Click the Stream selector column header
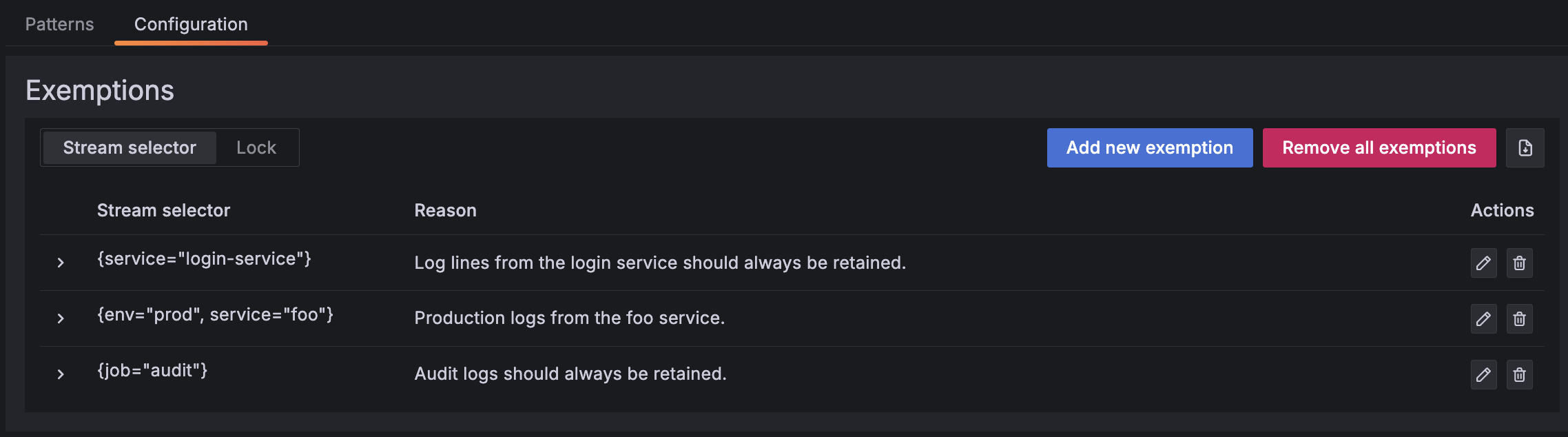Viewport: 1568px width, 437px height. 163,210
